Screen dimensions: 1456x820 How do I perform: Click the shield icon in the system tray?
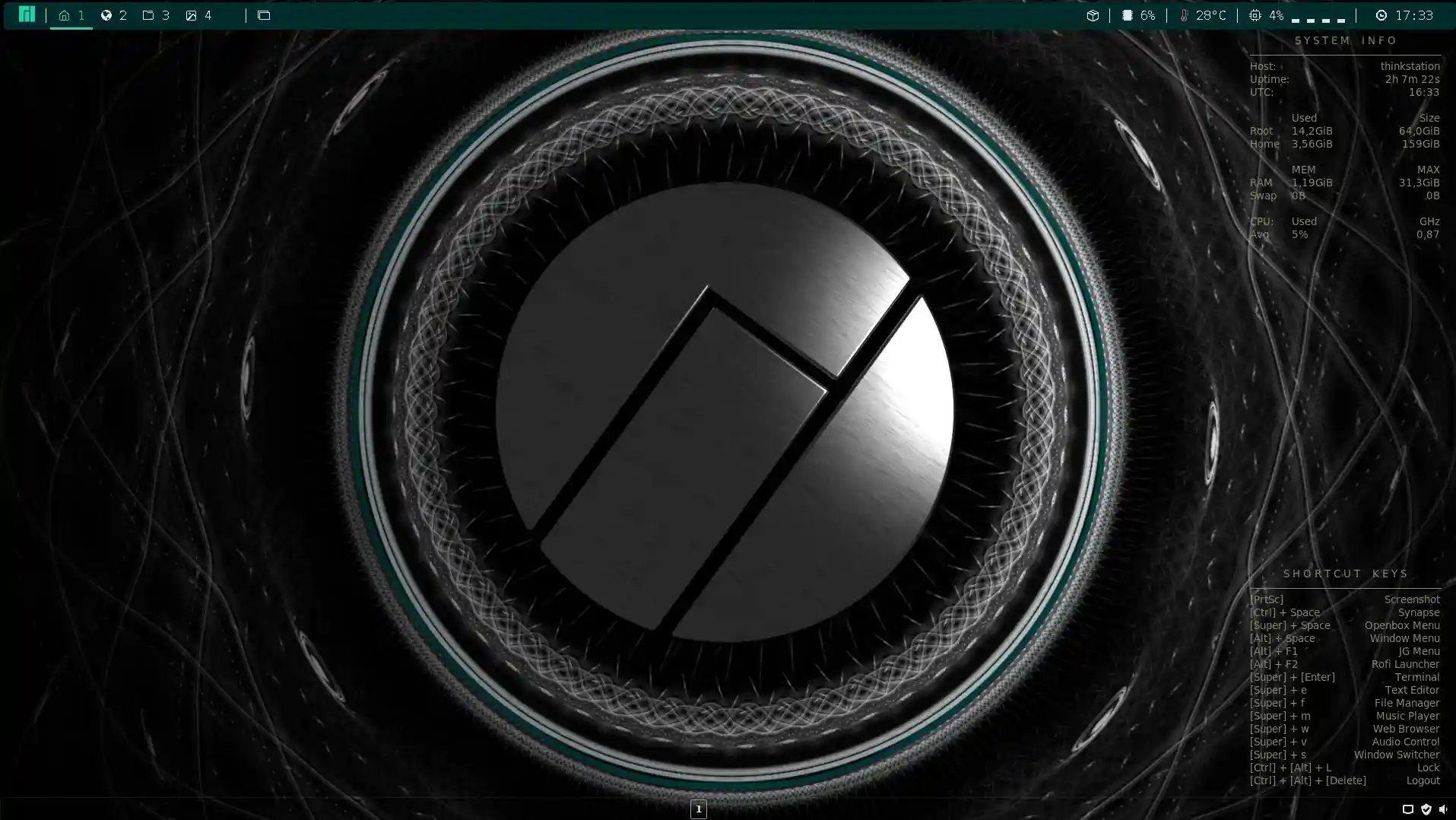pyautogui.click(x=1426, y=809)
